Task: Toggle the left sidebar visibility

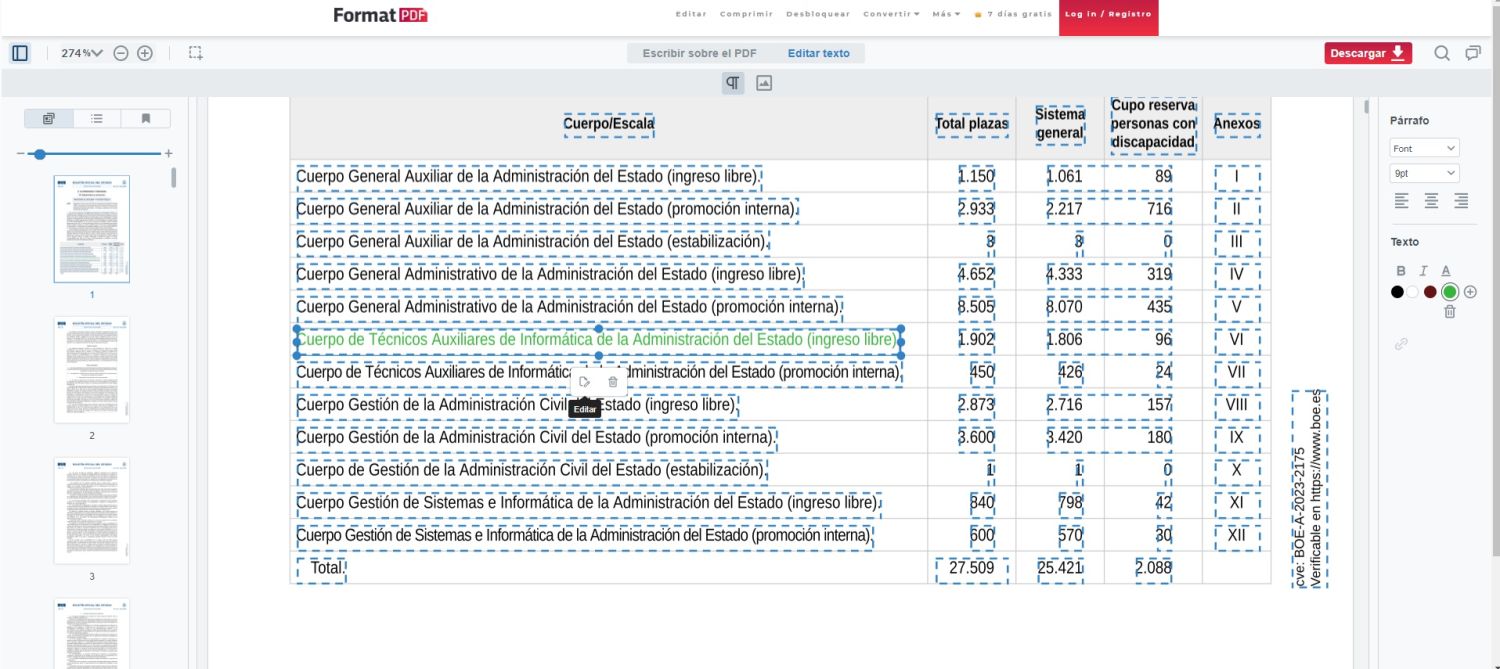Action: pos(20,52)
